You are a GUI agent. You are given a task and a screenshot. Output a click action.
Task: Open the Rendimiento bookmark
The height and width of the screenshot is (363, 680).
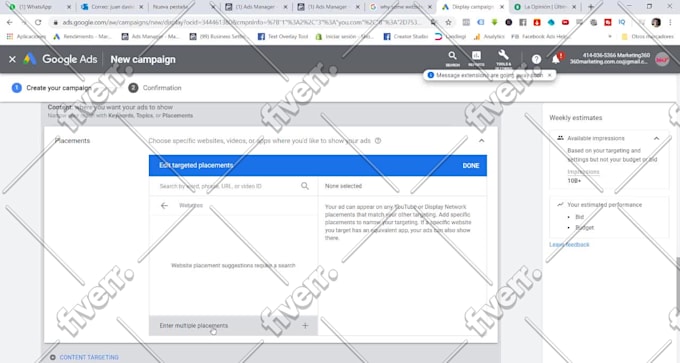pos(82,37)
